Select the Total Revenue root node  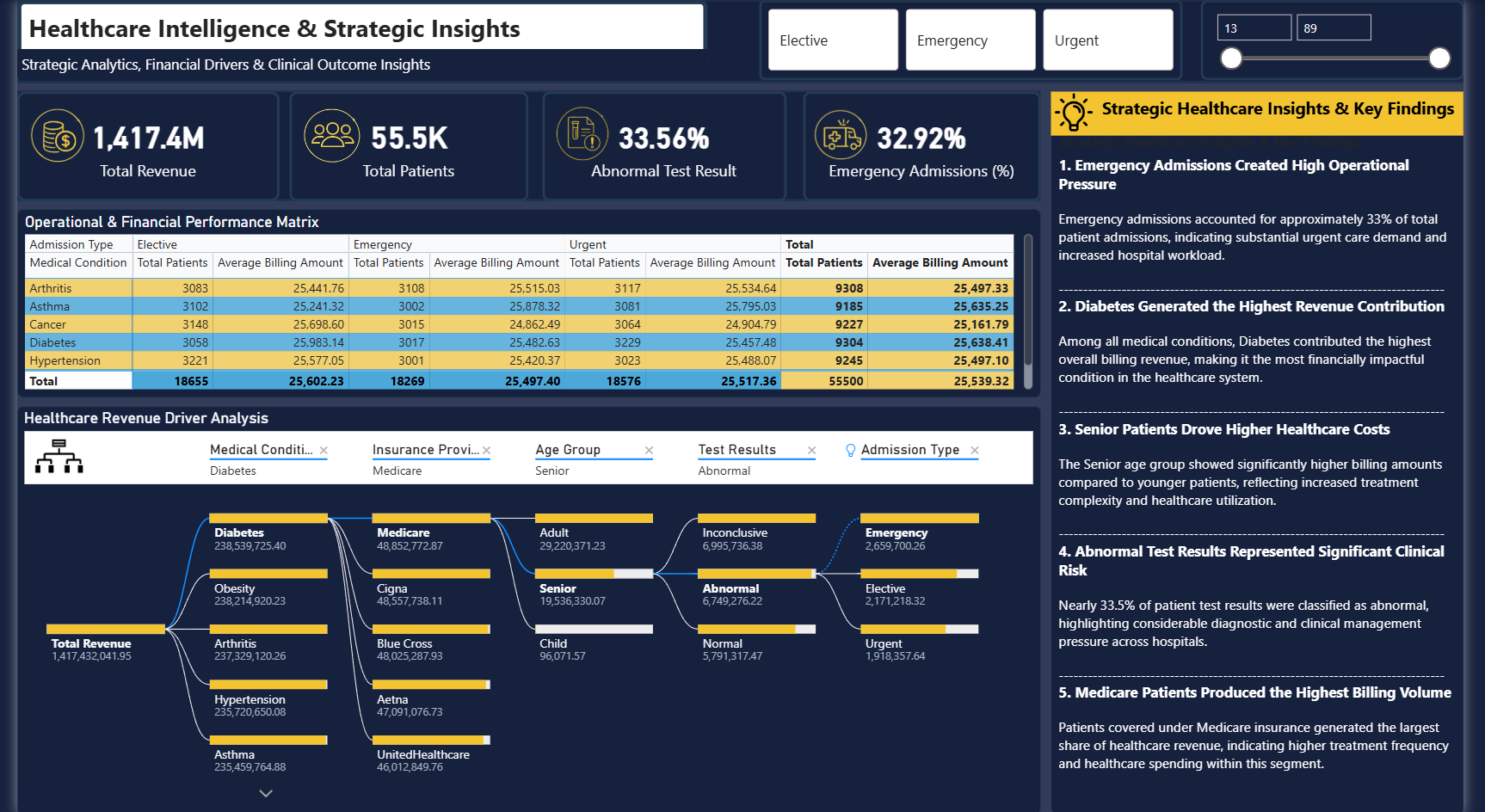(x=105, y=643)
